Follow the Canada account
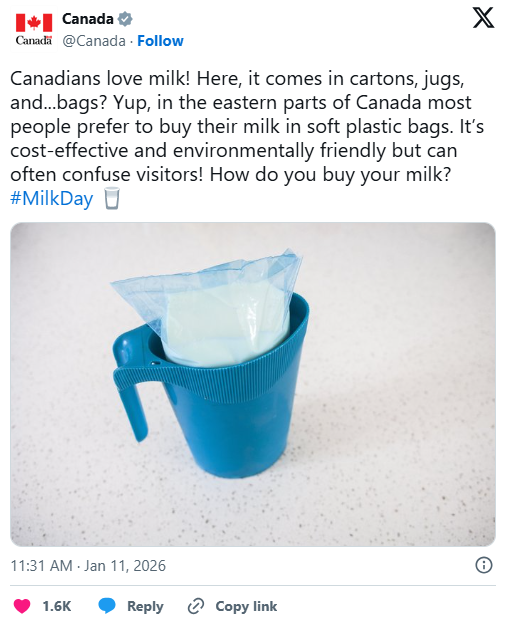 tap(160, 41)
